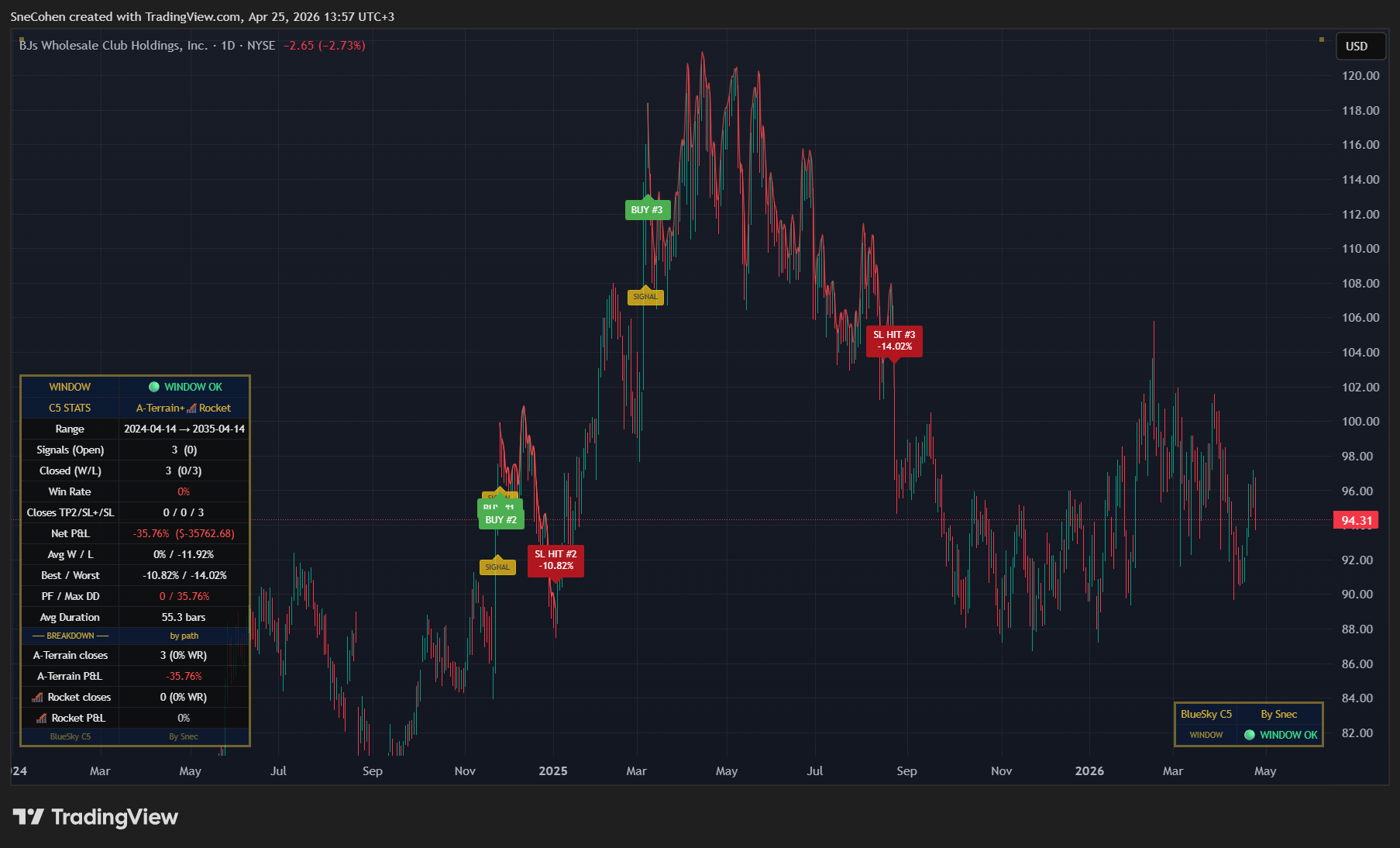Click the TradingView logo at bottom left
The width and height of the screenshot is (1400, 848).
95,817
